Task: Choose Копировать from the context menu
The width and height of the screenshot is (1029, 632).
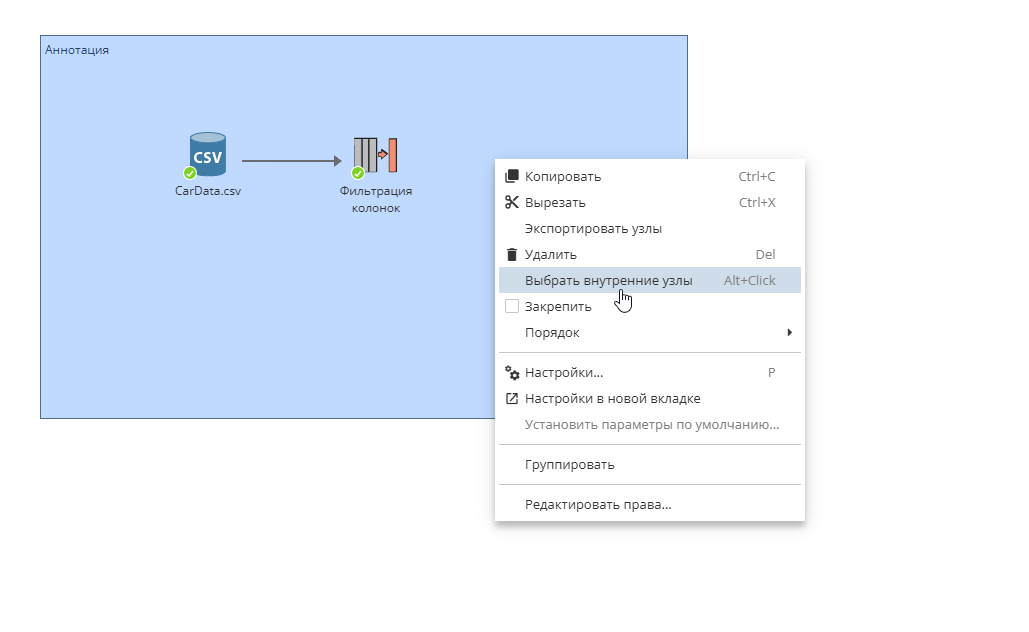Action: (x=563, y=175)
